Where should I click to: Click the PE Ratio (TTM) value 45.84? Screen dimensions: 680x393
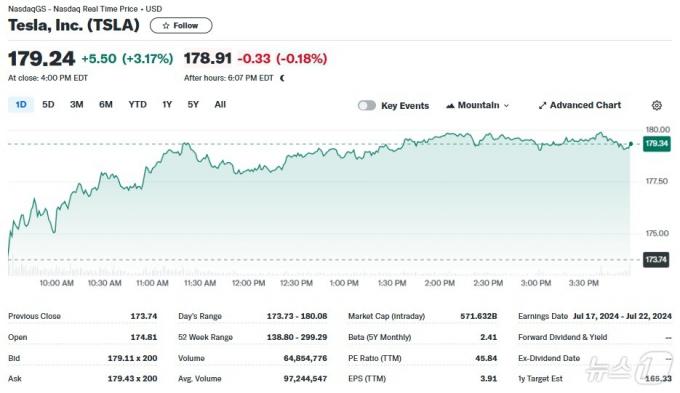click(x=486, y=358)
